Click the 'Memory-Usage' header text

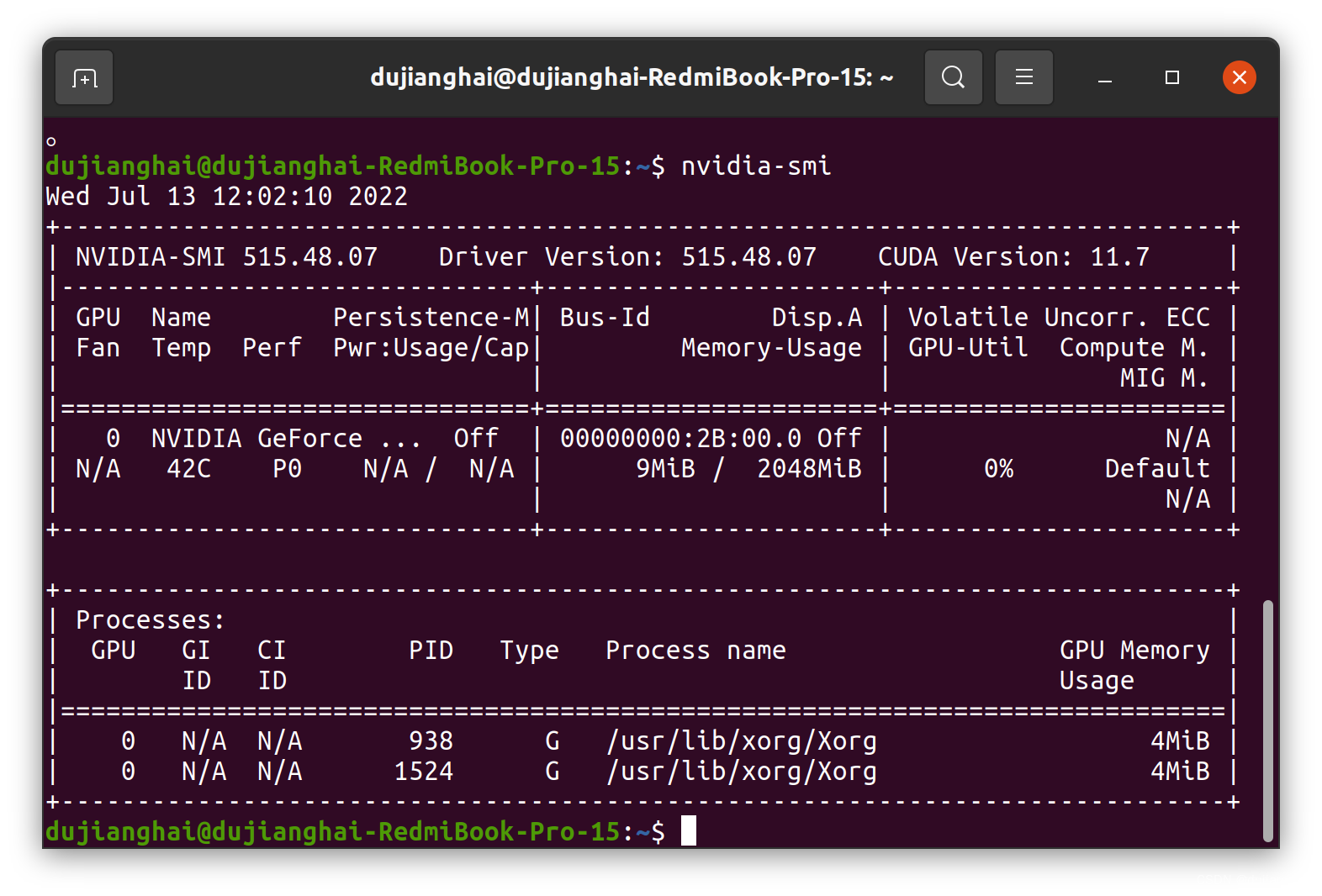pos(771,347)
